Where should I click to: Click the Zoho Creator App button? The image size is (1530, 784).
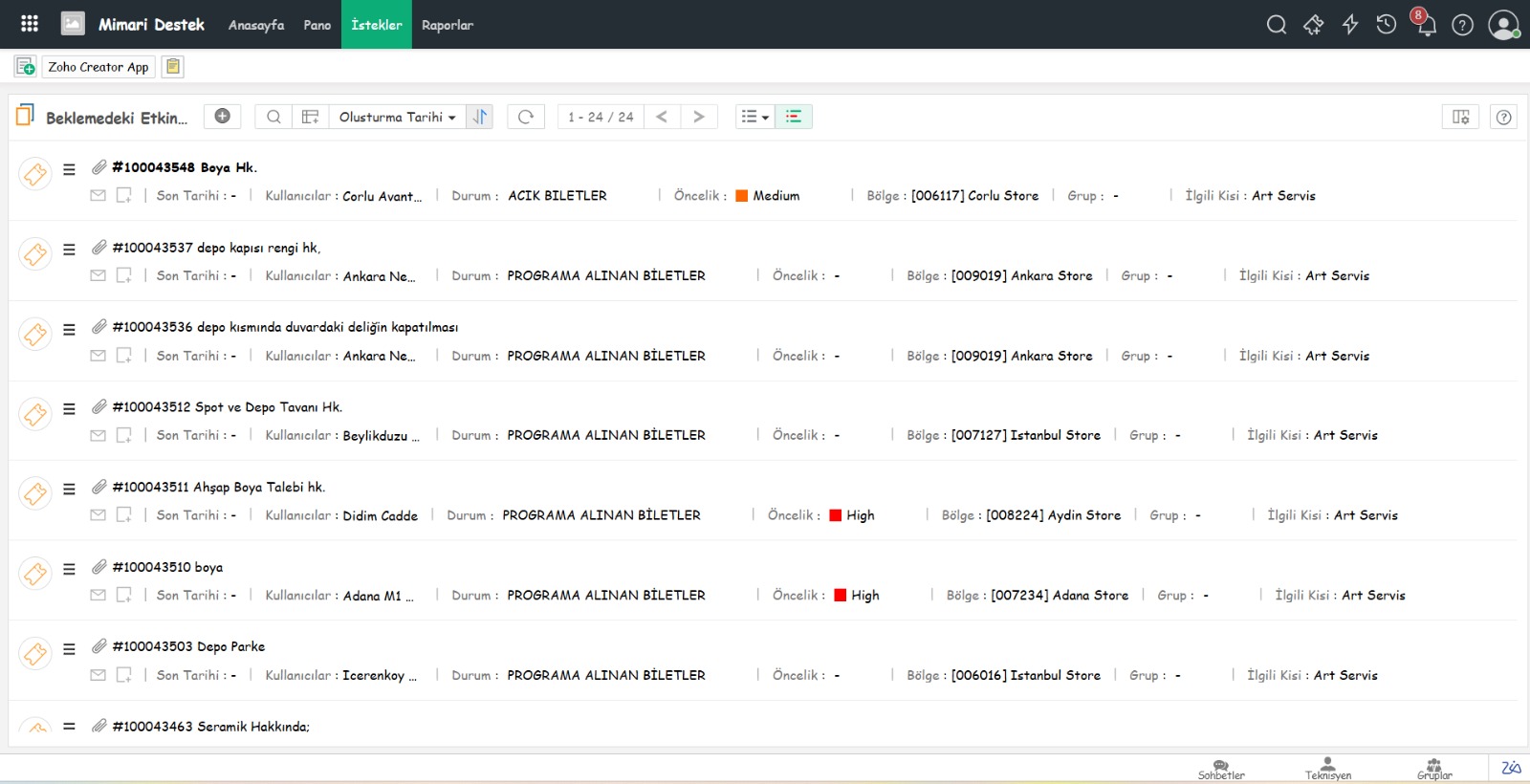pyautogui.click(x=98, y=67)
